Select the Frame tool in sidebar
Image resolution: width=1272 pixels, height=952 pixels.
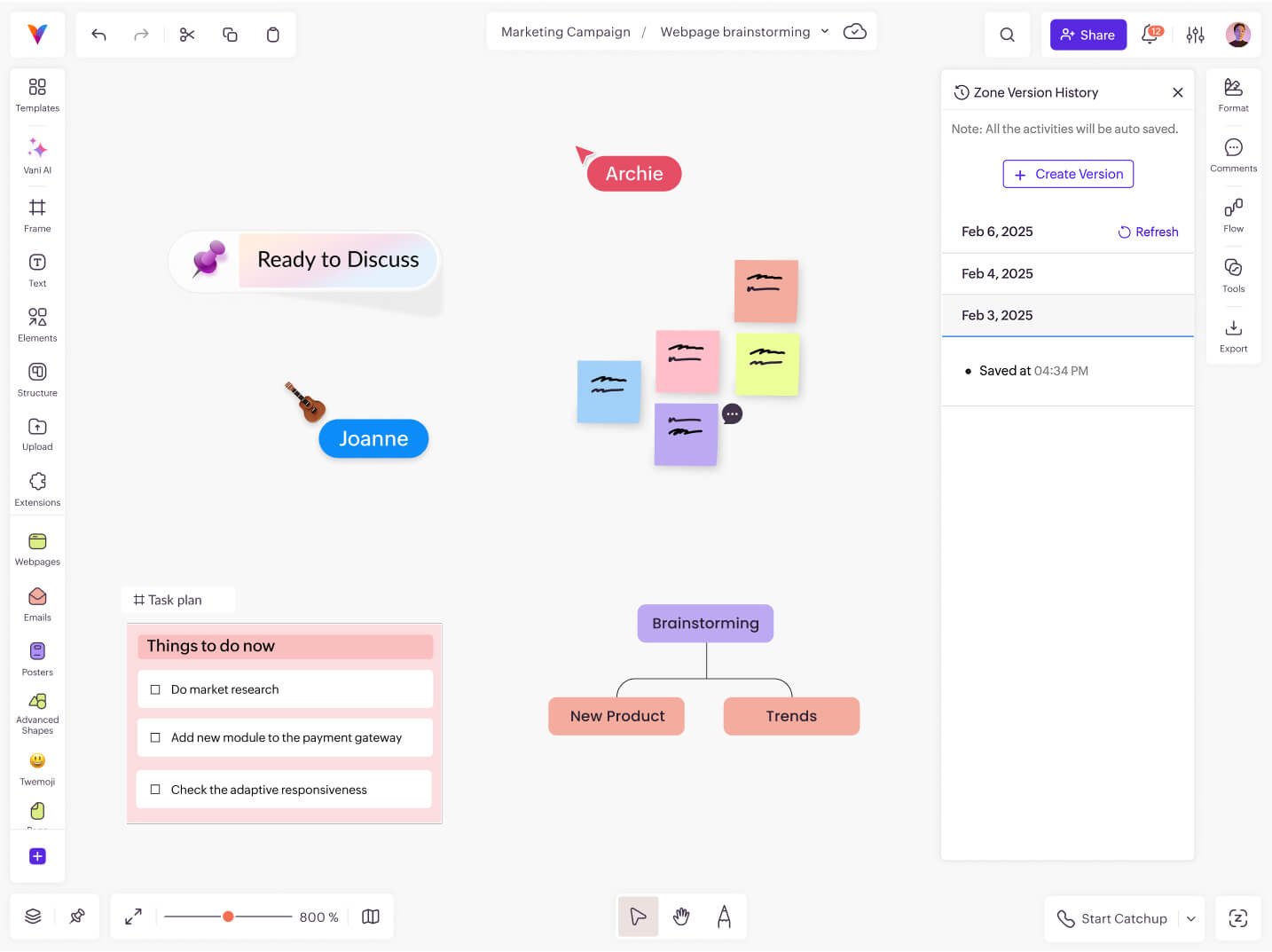[x=37, y=214]
